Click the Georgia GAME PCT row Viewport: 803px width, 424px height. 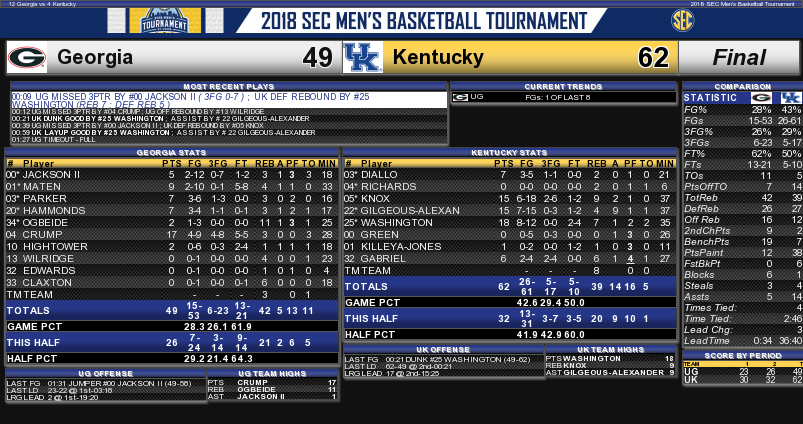point(172,326)
